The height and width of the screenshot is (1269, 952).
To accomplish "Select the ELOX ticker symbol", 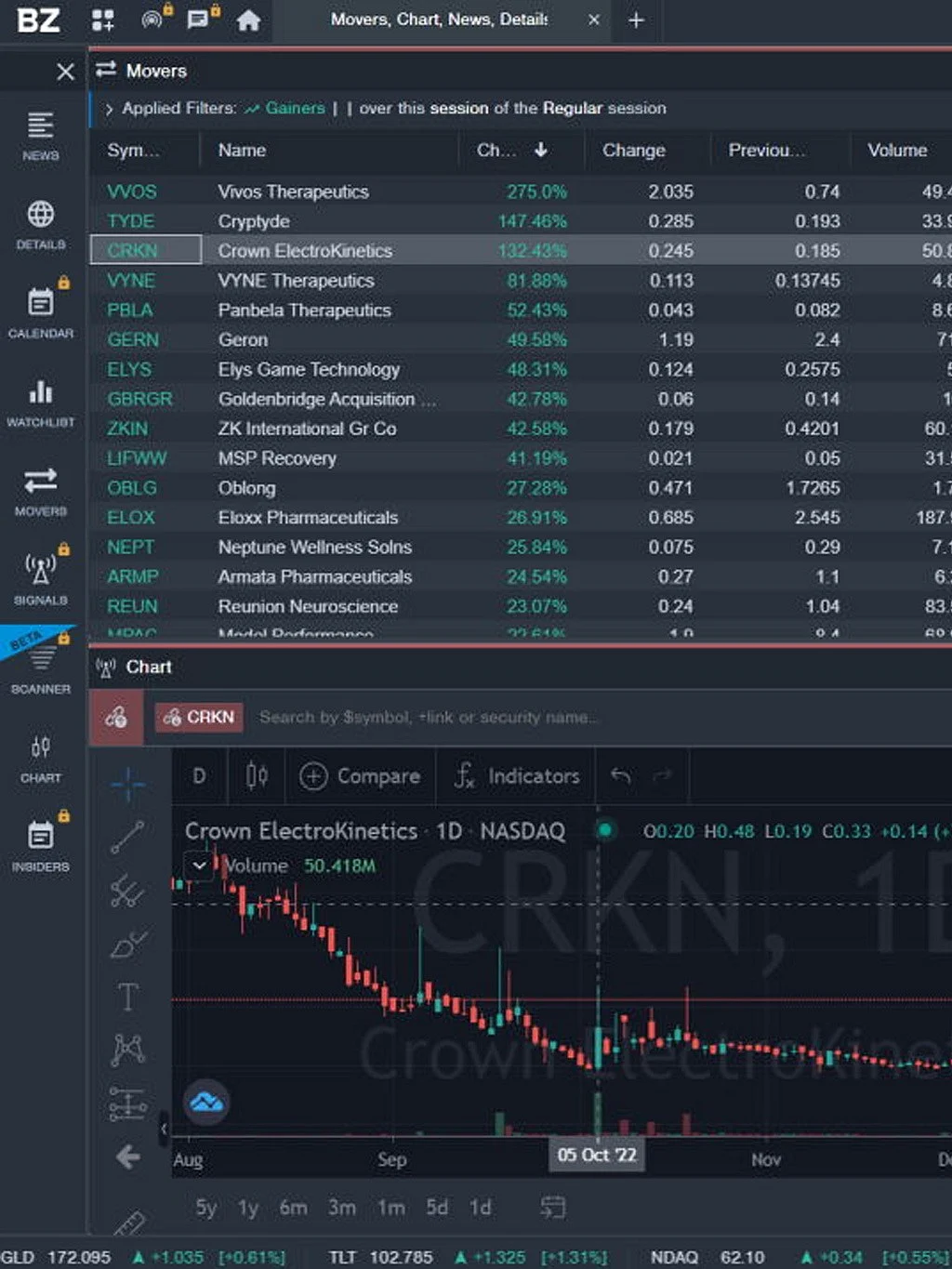I will coord(131,518).
